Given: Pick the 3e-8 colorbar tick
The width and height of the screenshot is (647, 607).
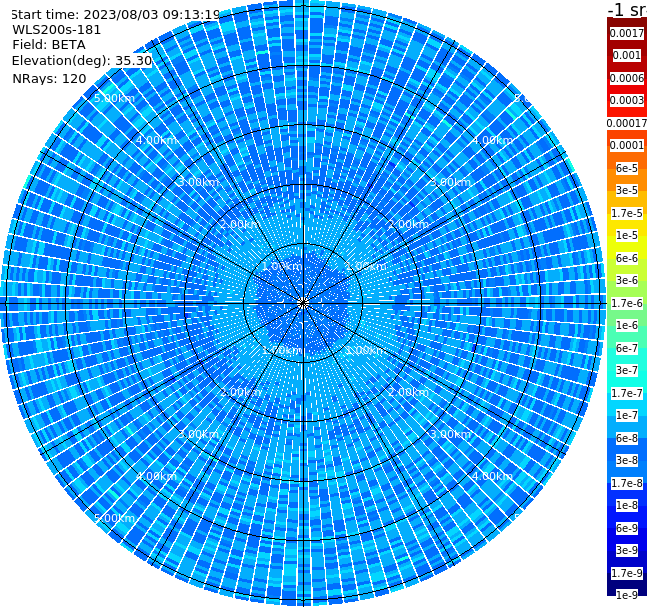Looking at the screenshot, I should pyautogui.click(x=627, y=460).
